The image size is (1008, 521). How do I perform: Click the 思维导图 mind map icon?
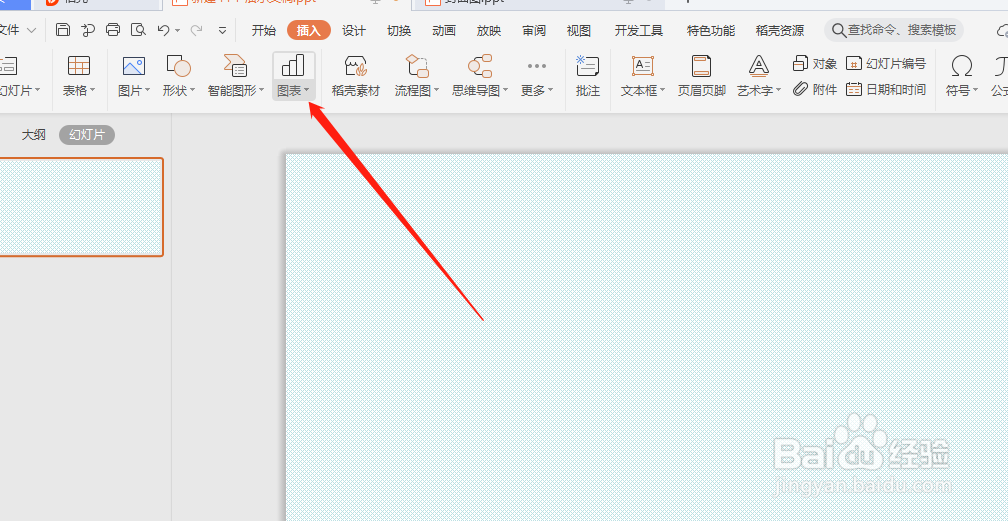click(x=480, y=66)
